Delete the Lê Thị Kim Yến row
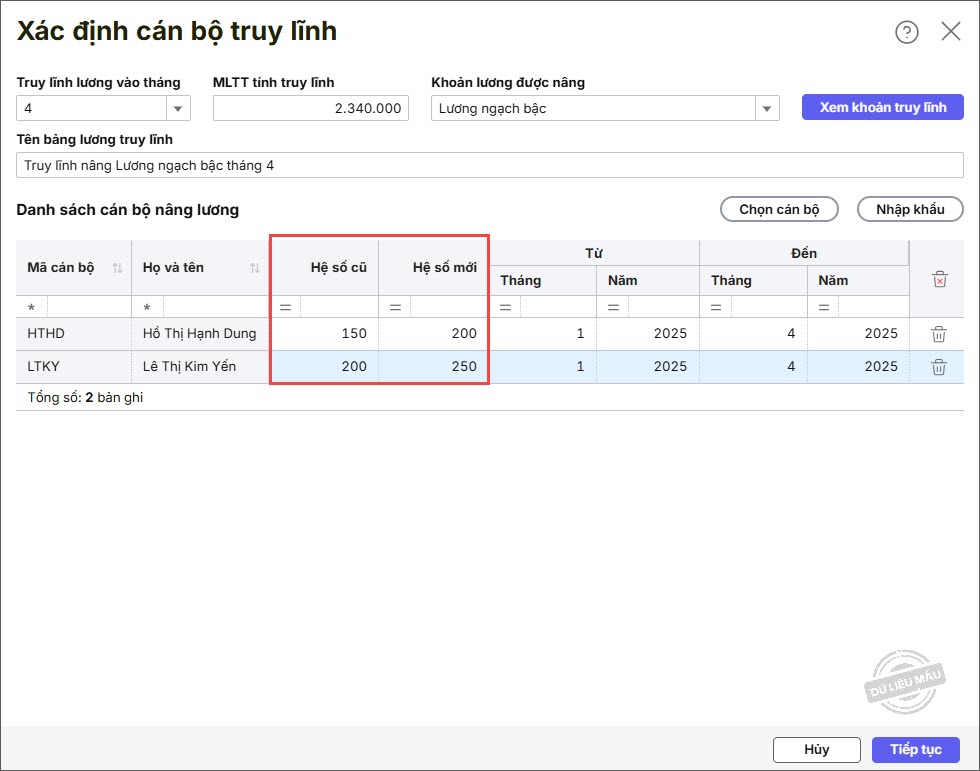Screen dimensions: 980x771 coord(939,367)
